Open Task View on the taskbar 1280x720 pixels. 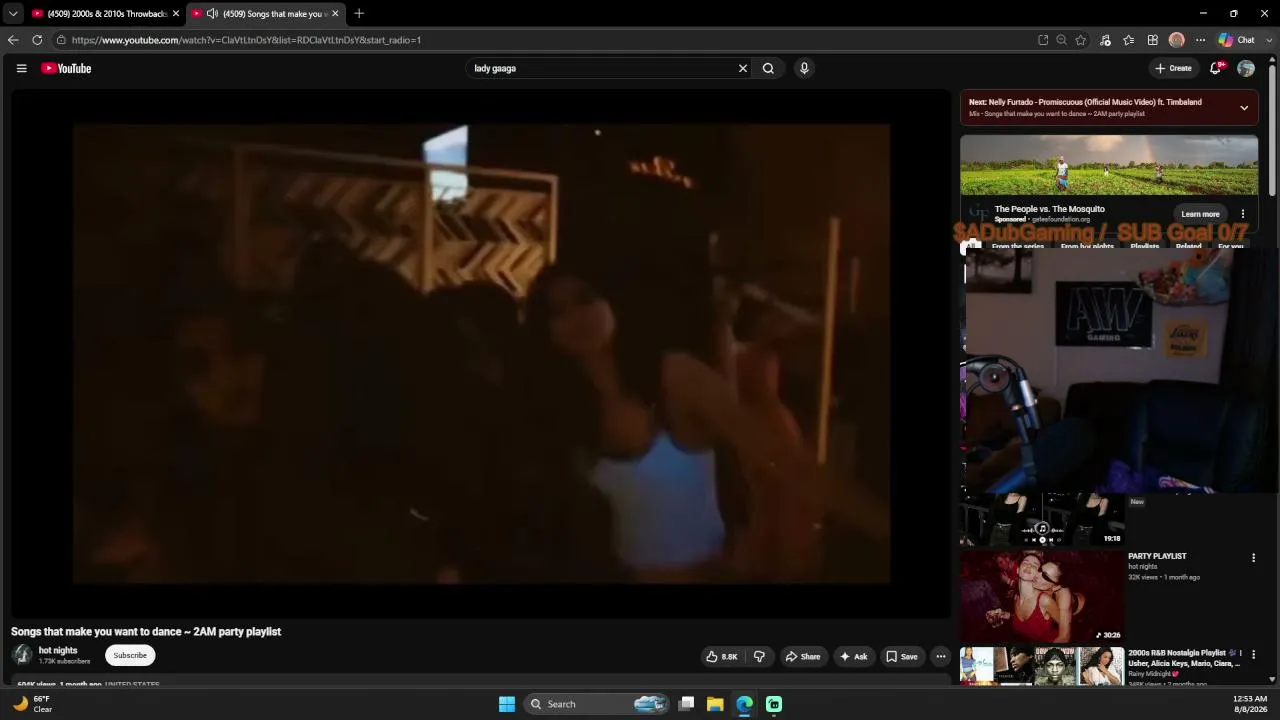tap(686, 704)
